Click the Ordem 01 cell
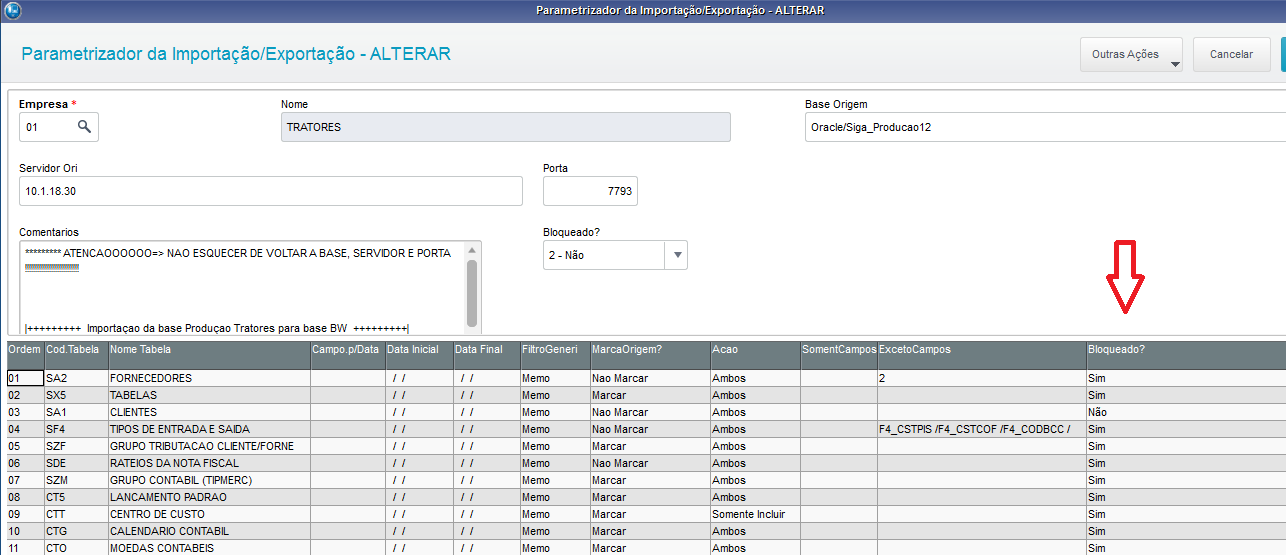The image size is (1286, 555). tap(25, 379)
